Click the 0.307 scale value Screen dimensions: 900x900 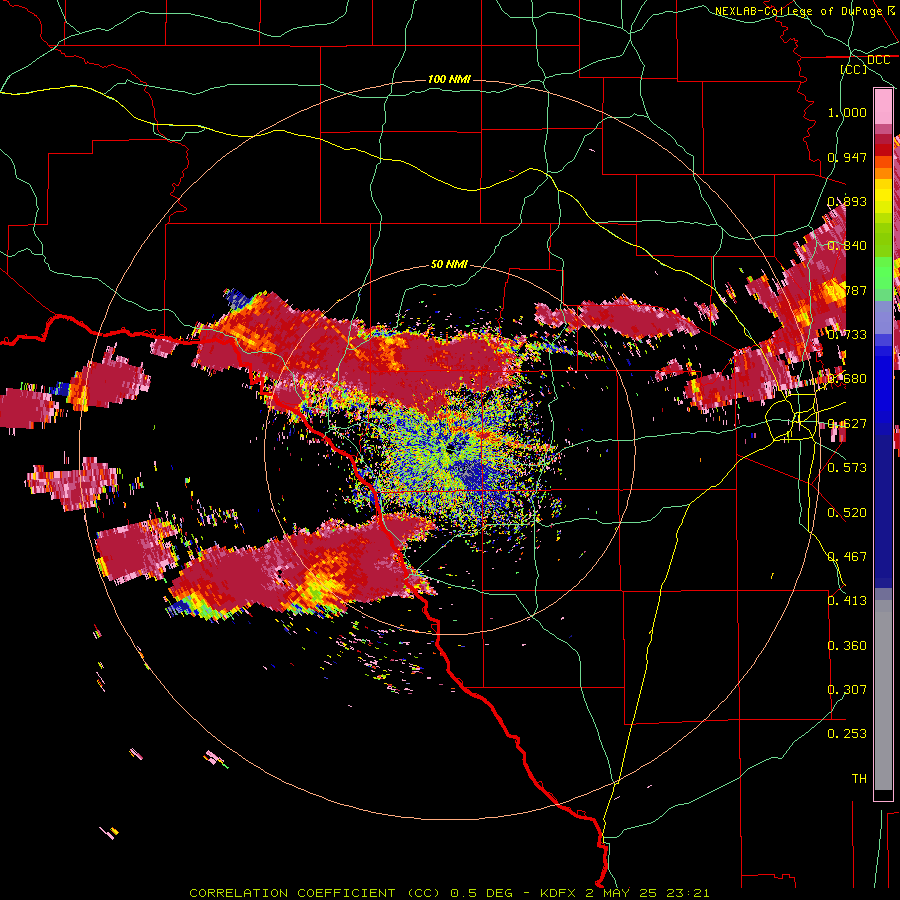pos(847,690)
